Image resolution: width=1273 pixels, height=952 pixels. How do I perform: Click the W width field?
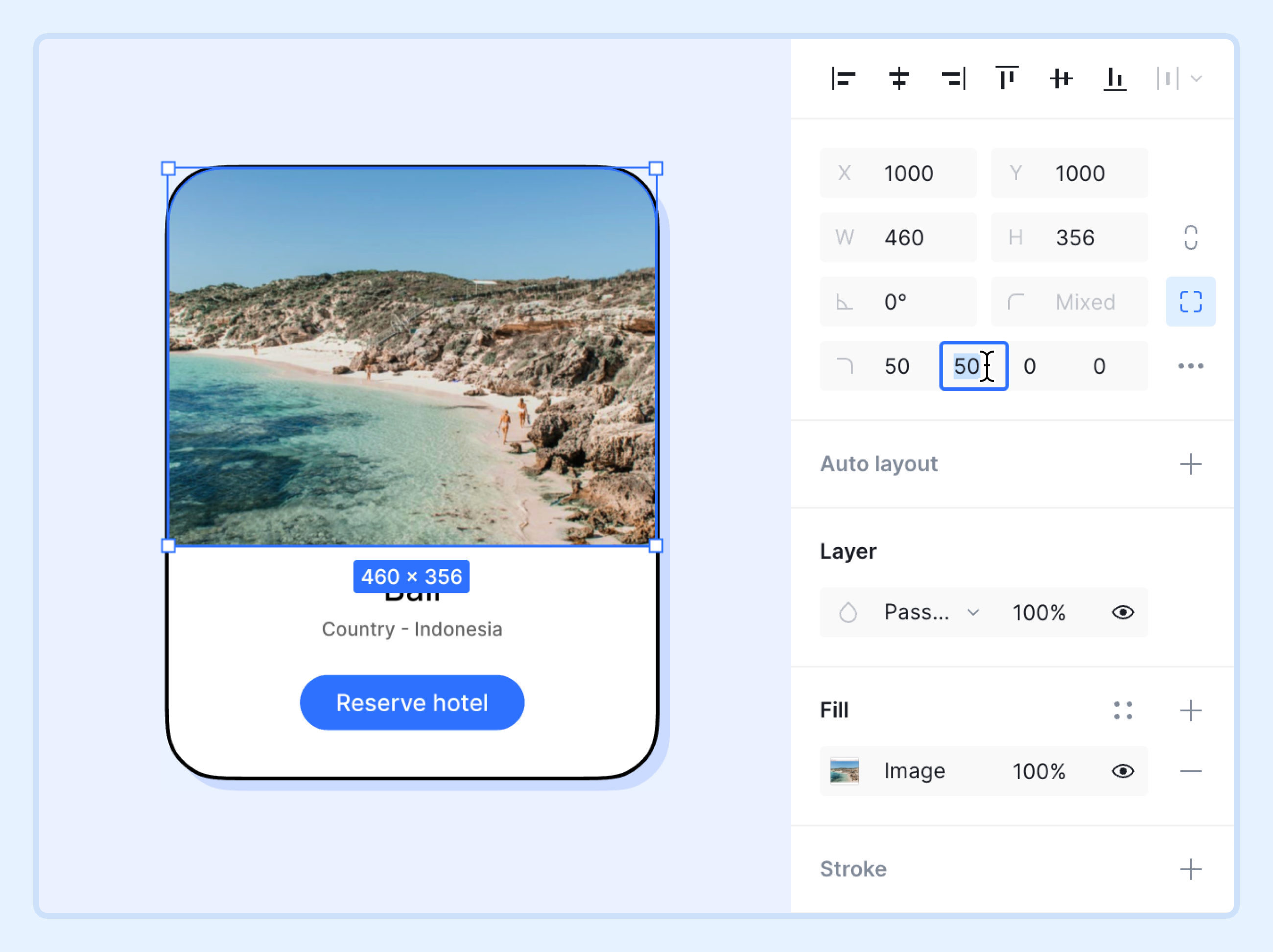tap(898, 237)
